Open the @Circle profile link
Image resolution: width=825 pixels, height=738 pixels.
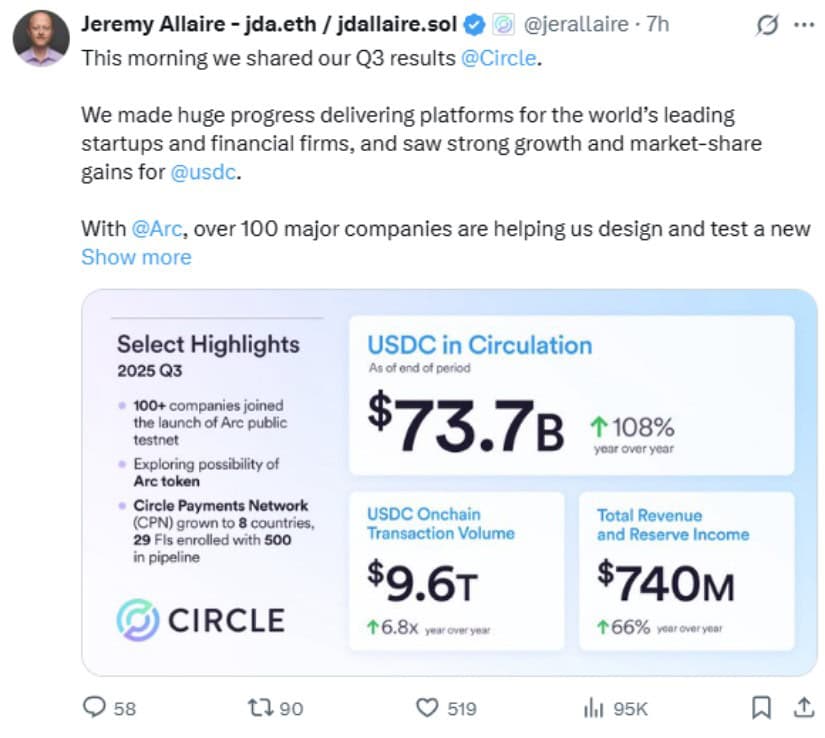[x=499, y=58]
